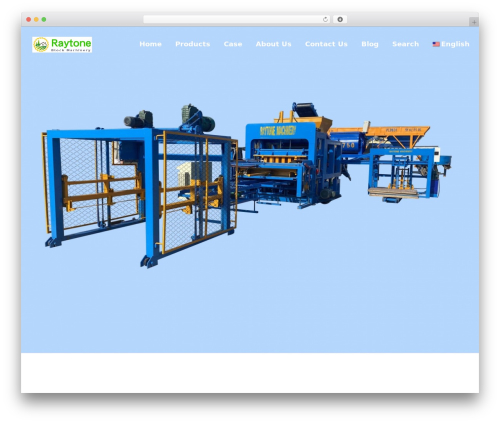Click the round extension icon beside address bar

coord(340,20)
